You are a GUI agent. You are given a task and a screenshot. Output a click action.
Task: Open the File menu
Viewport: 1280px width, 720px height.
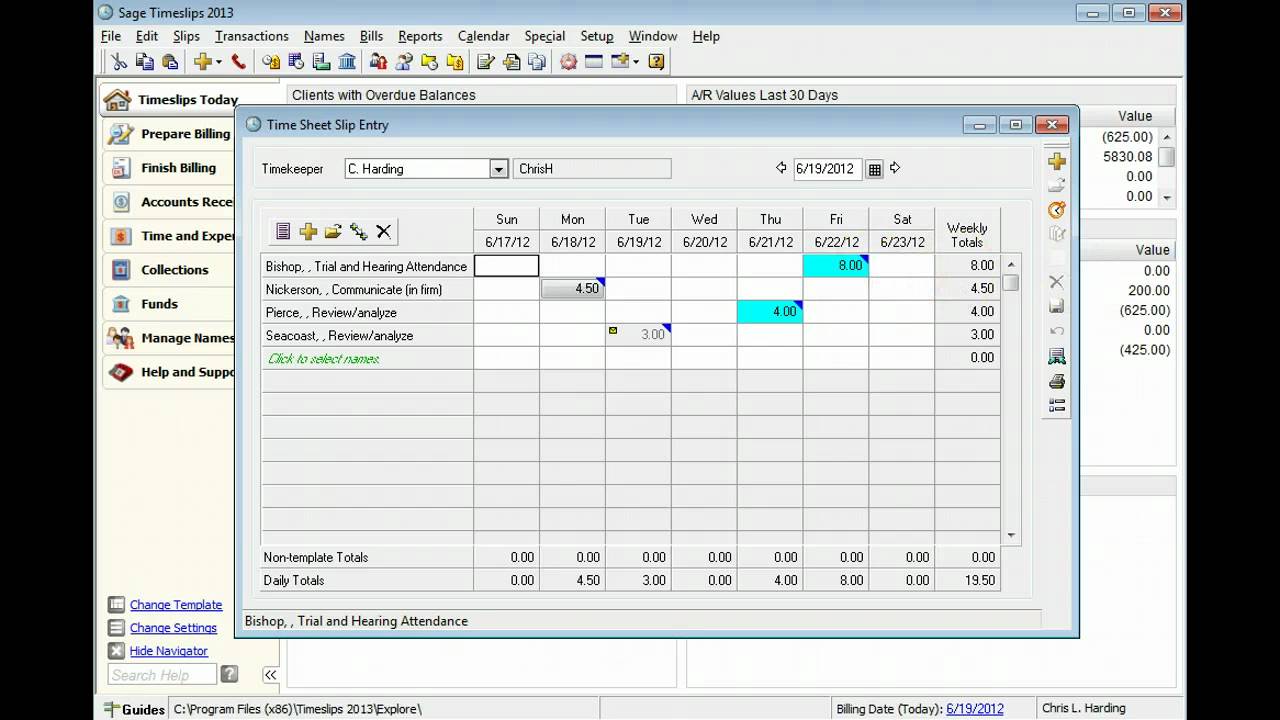110,36
